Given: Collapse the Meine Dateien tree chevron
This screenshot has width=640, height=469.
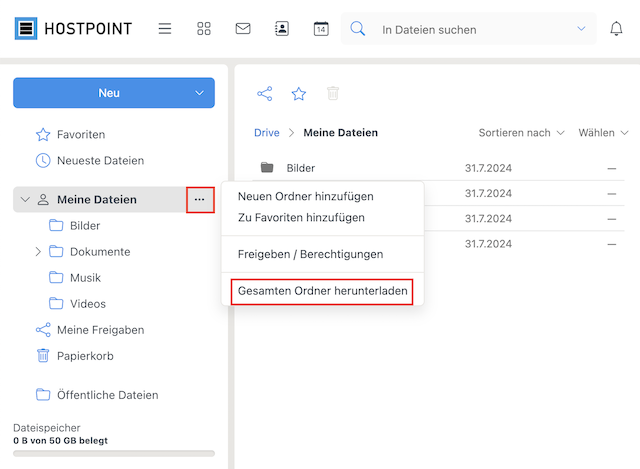Looking at the screenshot, I should coord(25,200).
